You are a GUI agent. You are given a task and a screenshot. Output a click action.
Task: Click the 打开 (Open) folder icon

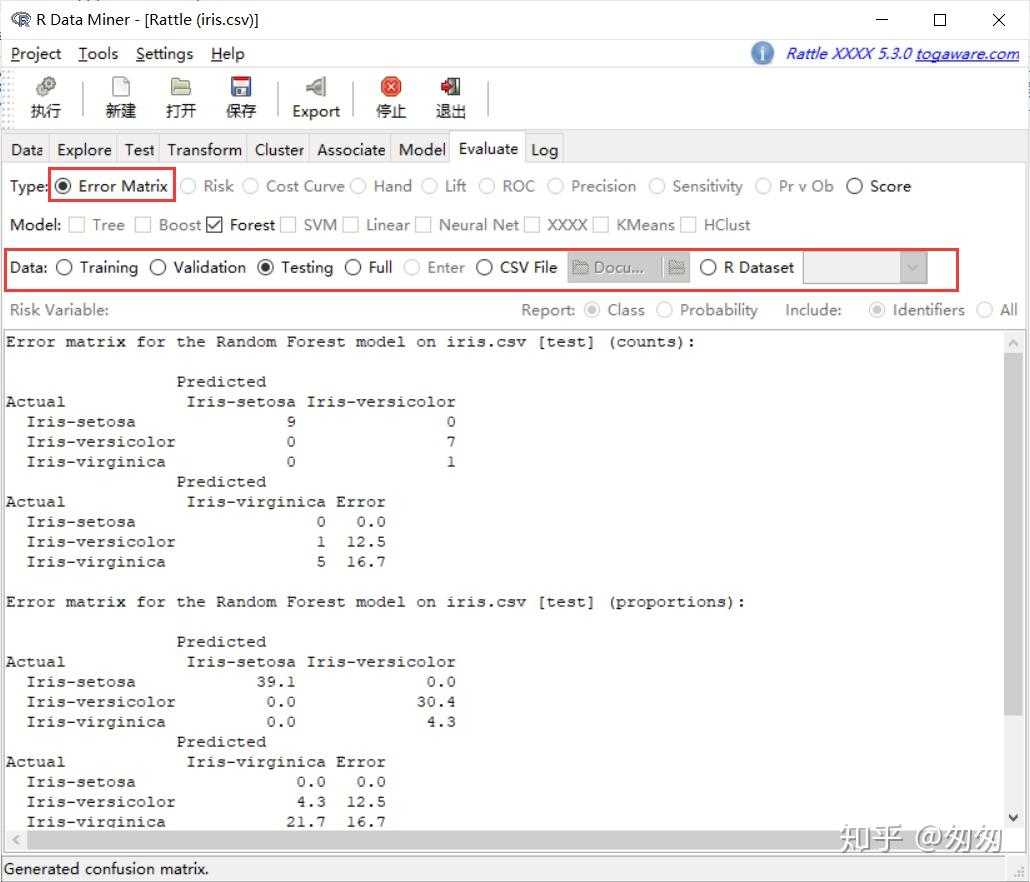coord(181,87)
